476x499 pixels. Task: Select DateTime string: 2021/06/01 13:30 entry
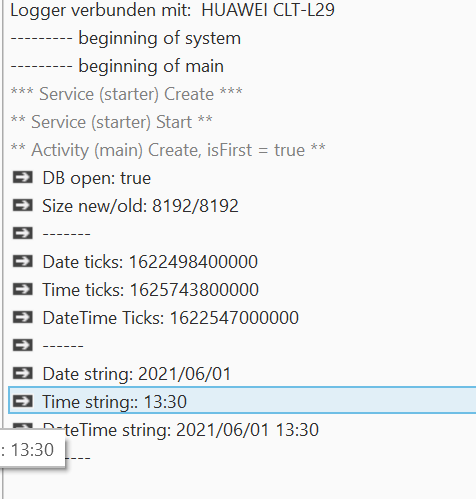pos(180,430)
